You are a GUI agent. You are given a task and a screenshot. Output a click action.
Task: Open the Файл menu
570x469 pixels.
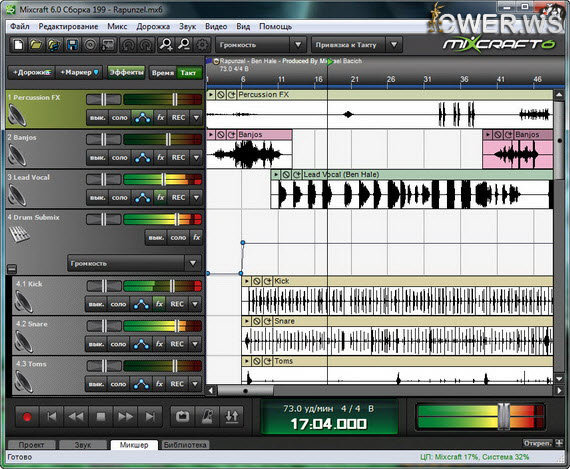20,27
